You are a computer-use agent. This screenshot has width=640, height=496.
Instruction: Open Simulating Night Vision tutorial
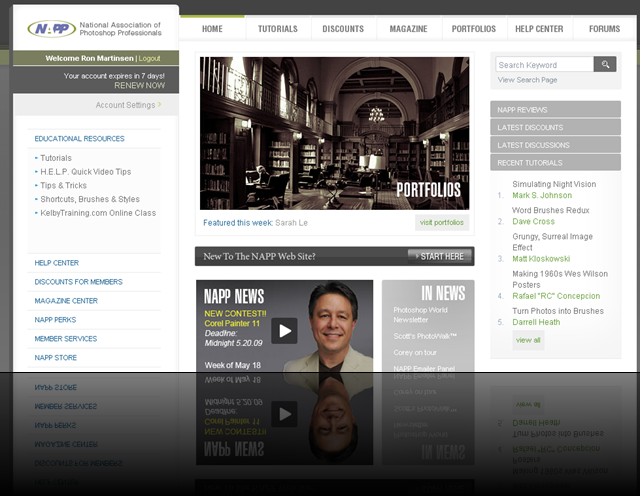click(554, 184)
